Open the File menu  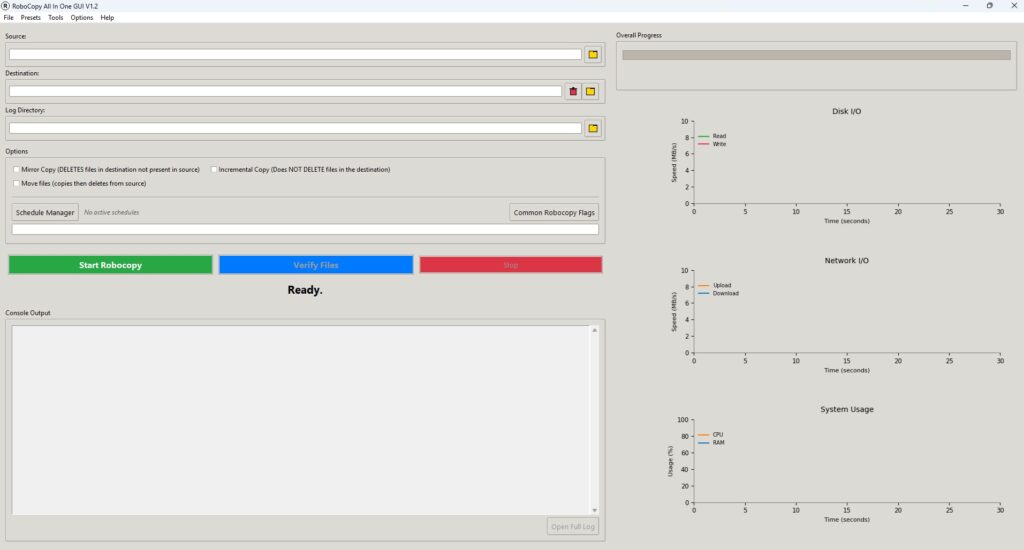(8, 18)
